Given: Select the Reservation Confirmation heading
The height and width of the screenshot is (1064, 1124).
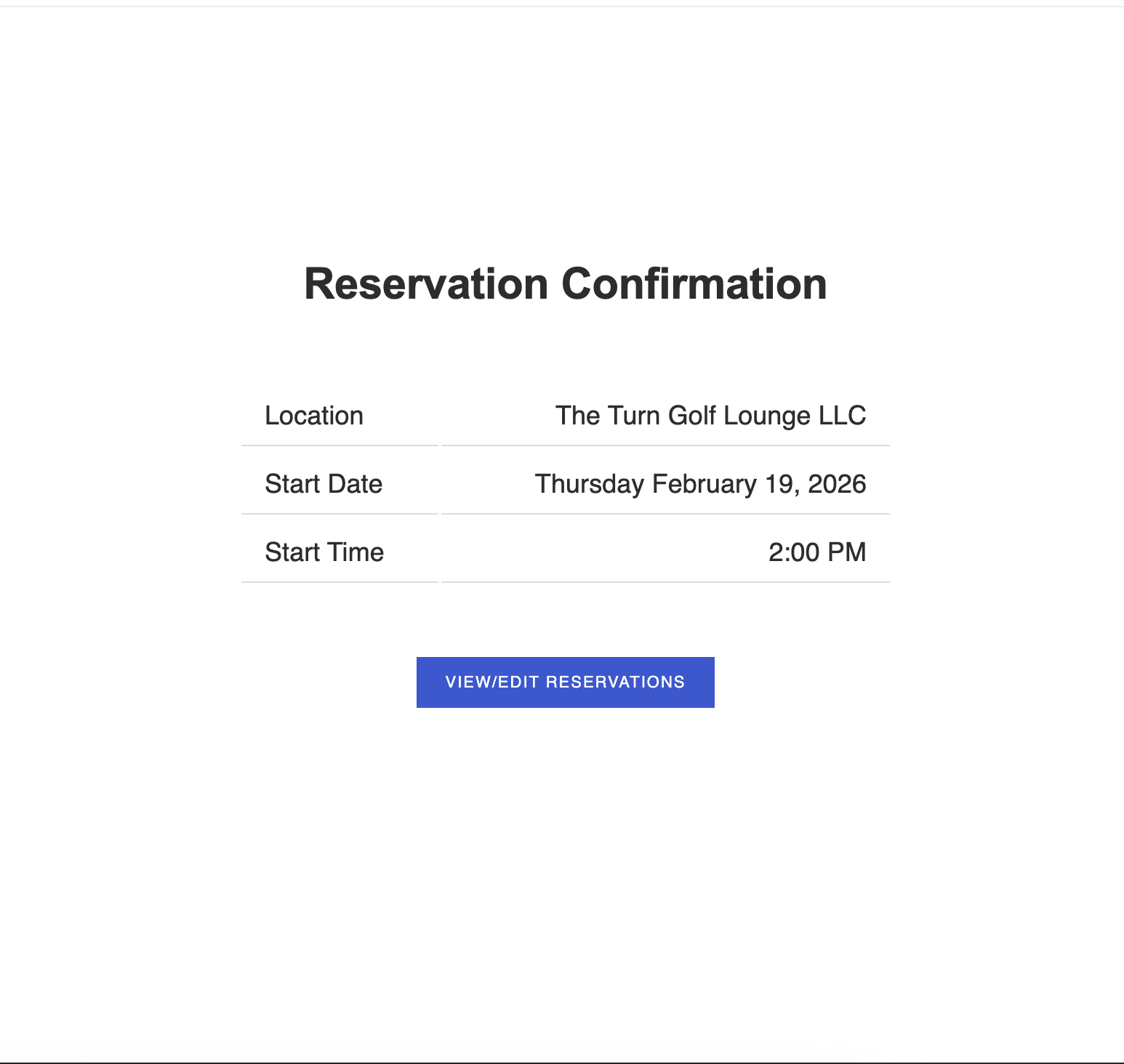Looking at the screenshot, I should (x=565, y=283).
